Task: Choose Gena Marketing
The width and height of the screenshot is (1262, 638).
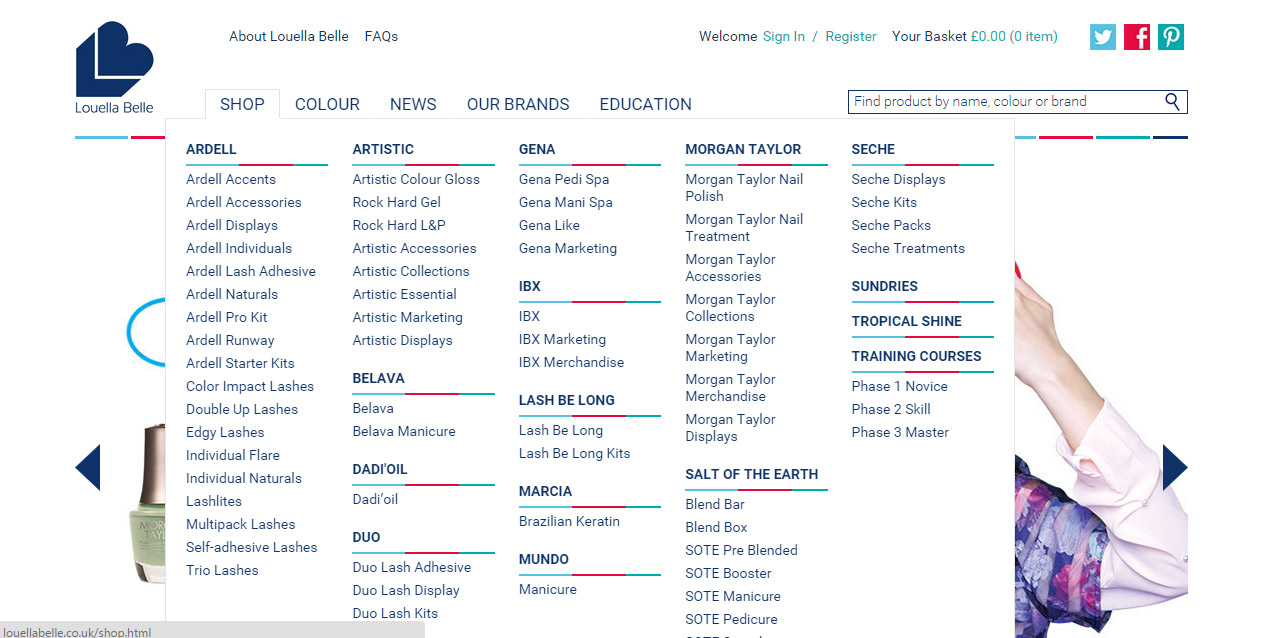Action: point(568,248)
